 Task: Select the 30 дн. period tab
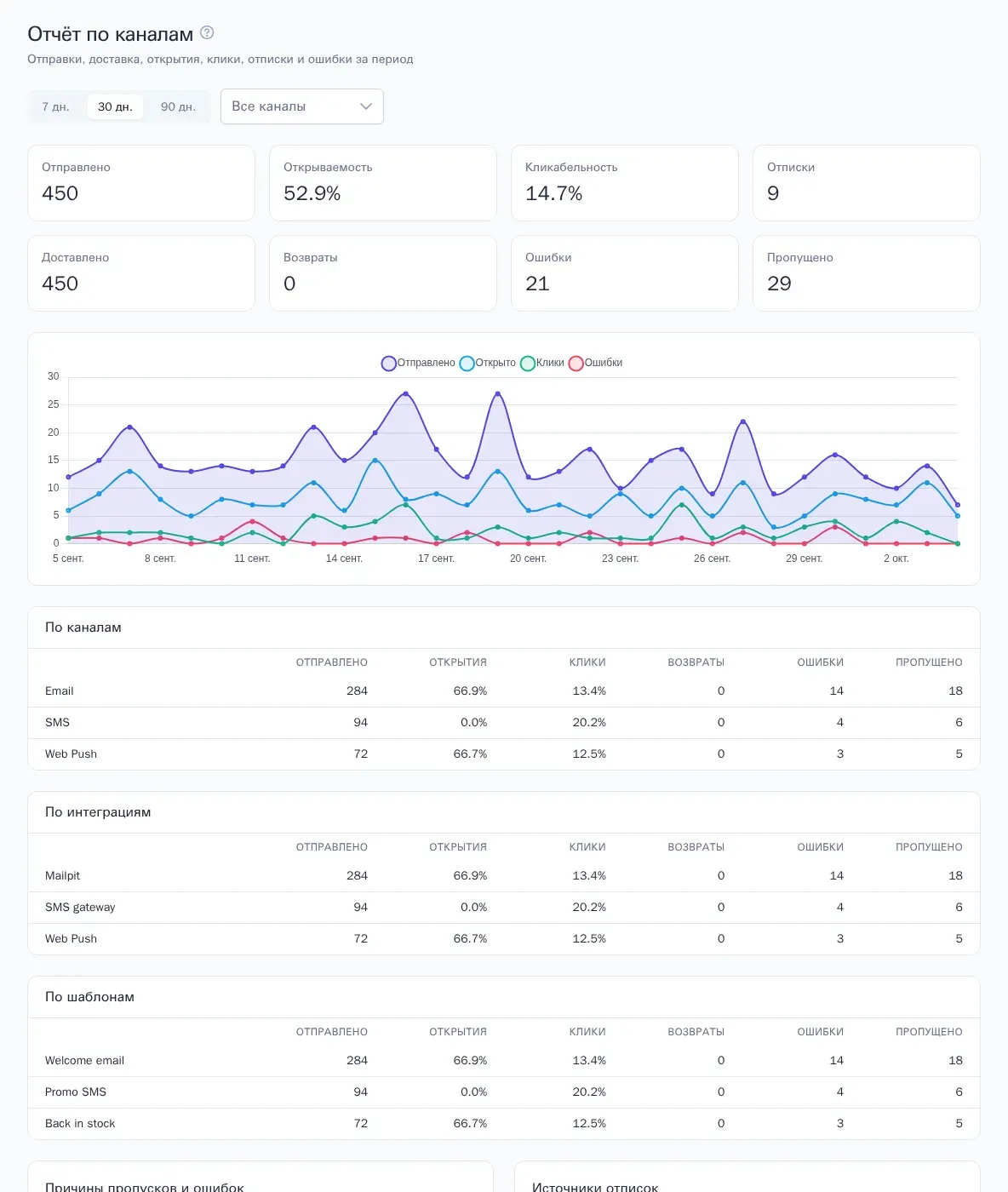(x=115, y=106)
